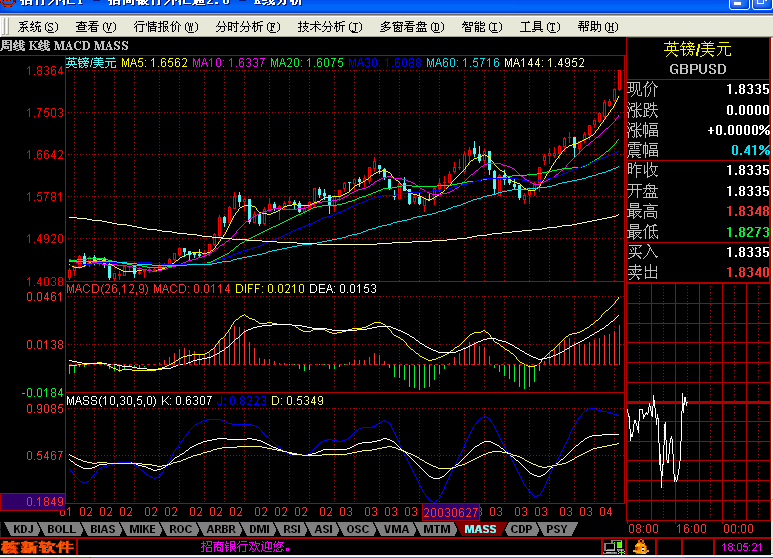
Task: Click the 昨收 1.8335 row
Action: [x=698, y=170]
